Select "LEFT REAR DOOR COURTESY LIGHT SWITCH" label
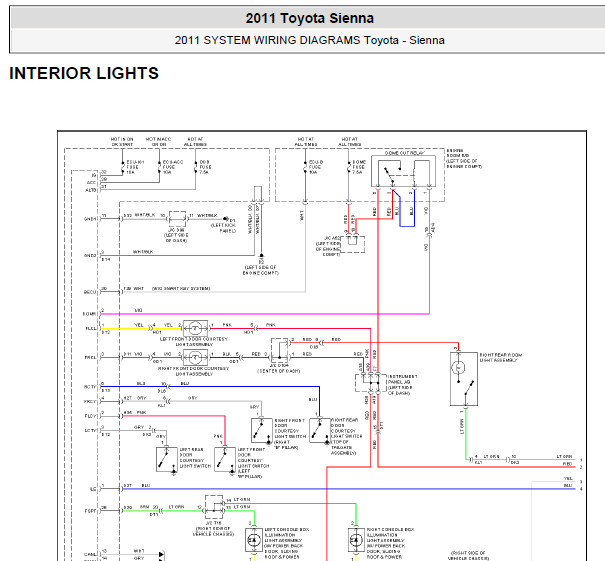The height and width of the screenshot is (561, 605). 195,458
